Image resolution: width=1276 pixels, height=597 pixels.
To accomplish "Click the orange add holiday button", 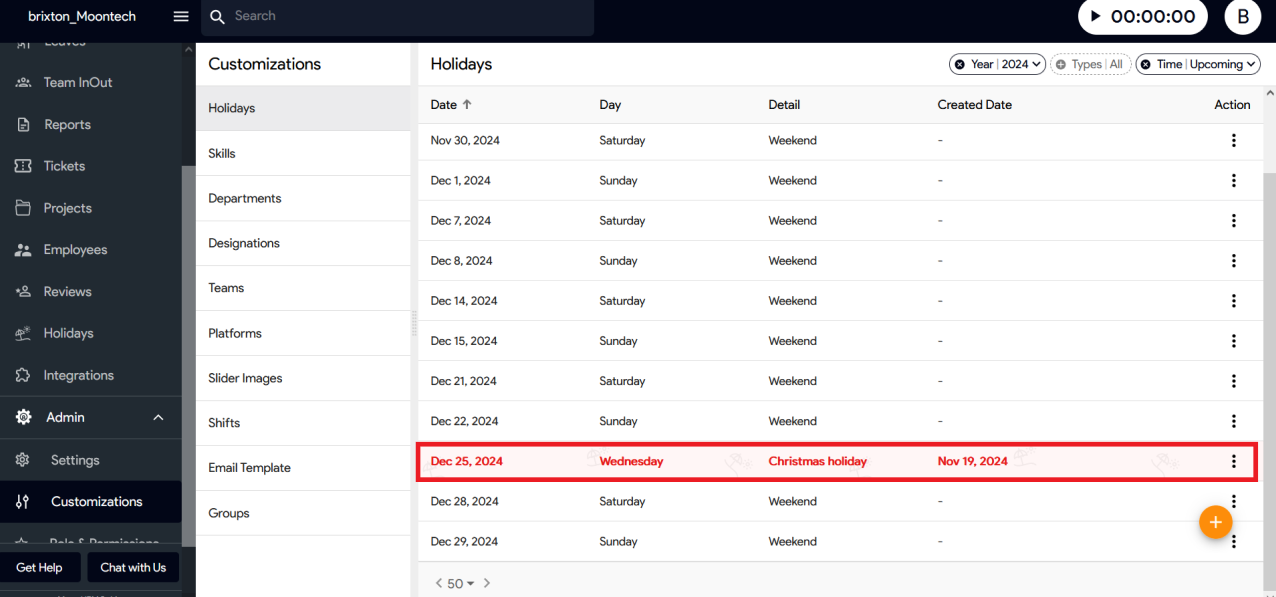I will click(1215, 522).
